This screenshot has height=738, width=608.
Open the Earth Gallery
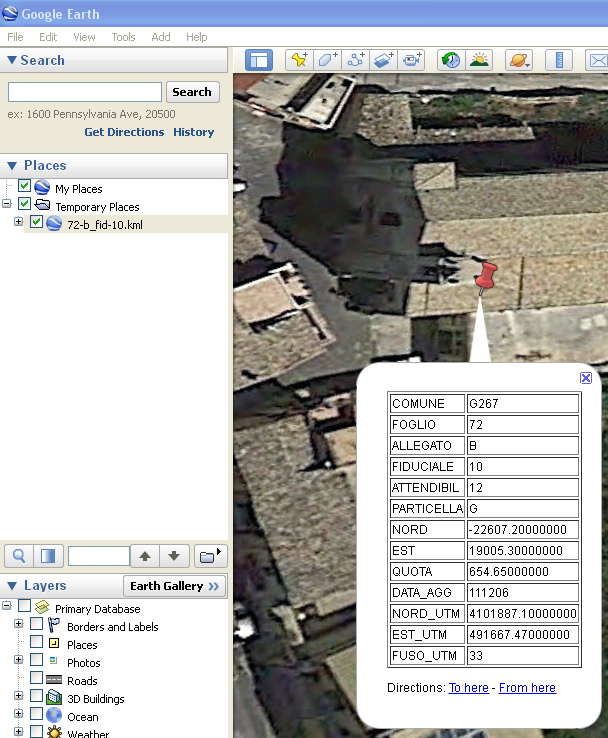pyautogui.click(x=173, y=586)
